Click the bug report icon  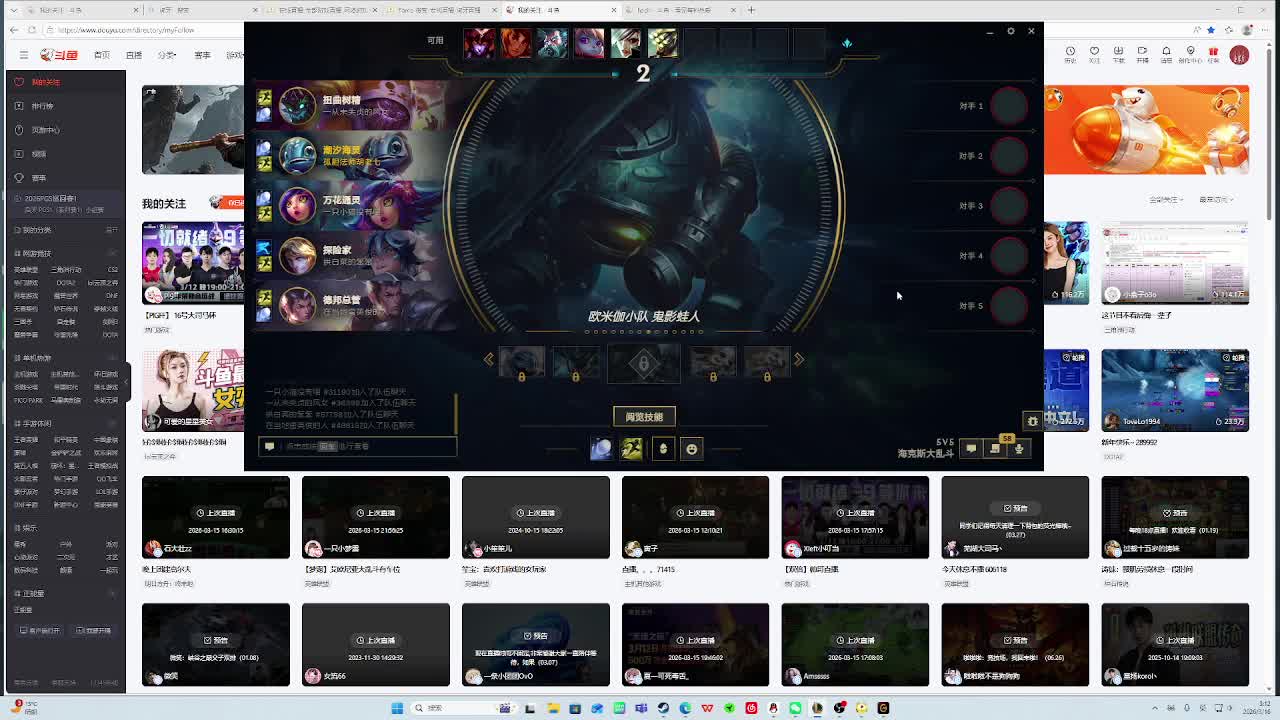[1032, 421]
